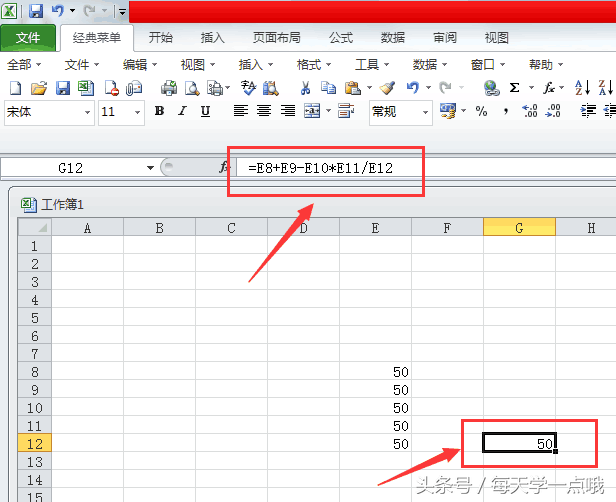Open the AutoSum dropdown arrow

(x=531, y=88)
